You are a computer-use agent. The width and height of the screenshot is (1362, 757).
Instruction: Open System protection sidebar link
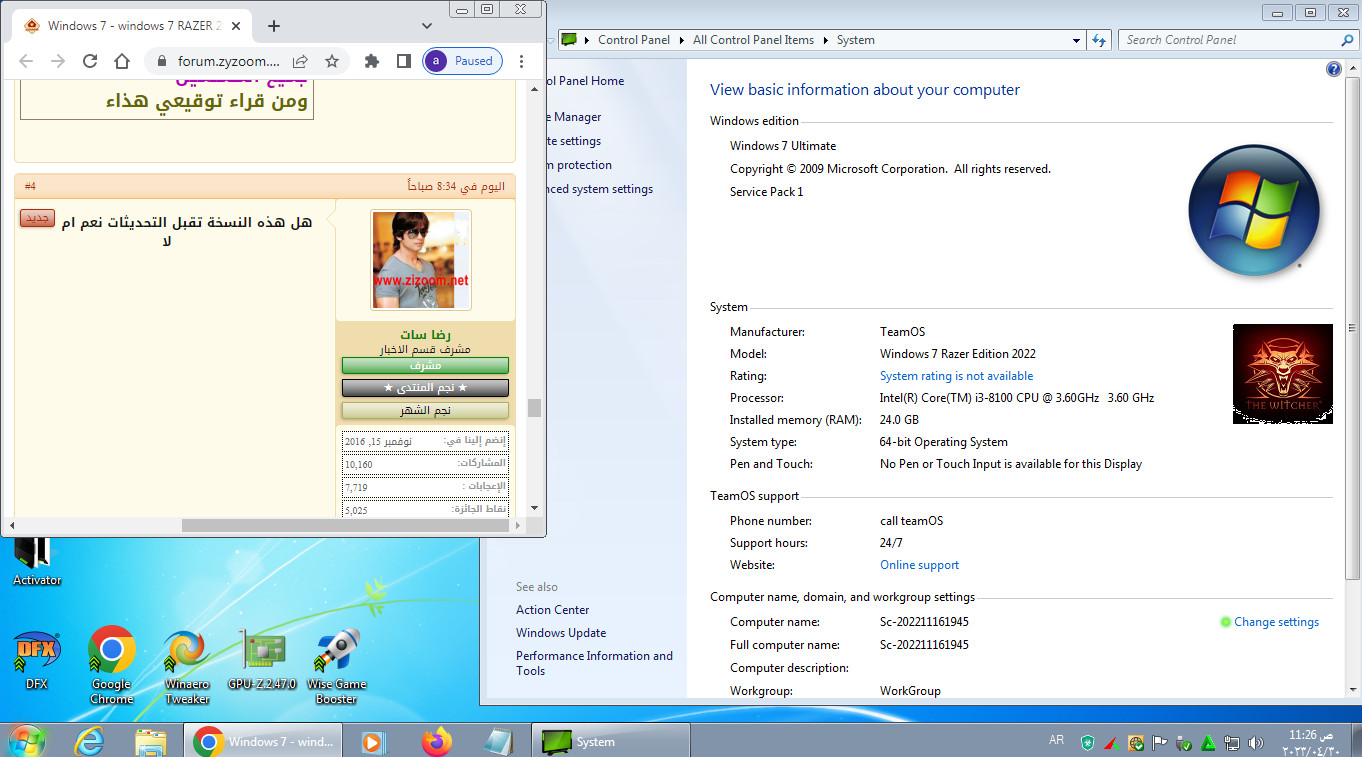[x=580, y=165]
